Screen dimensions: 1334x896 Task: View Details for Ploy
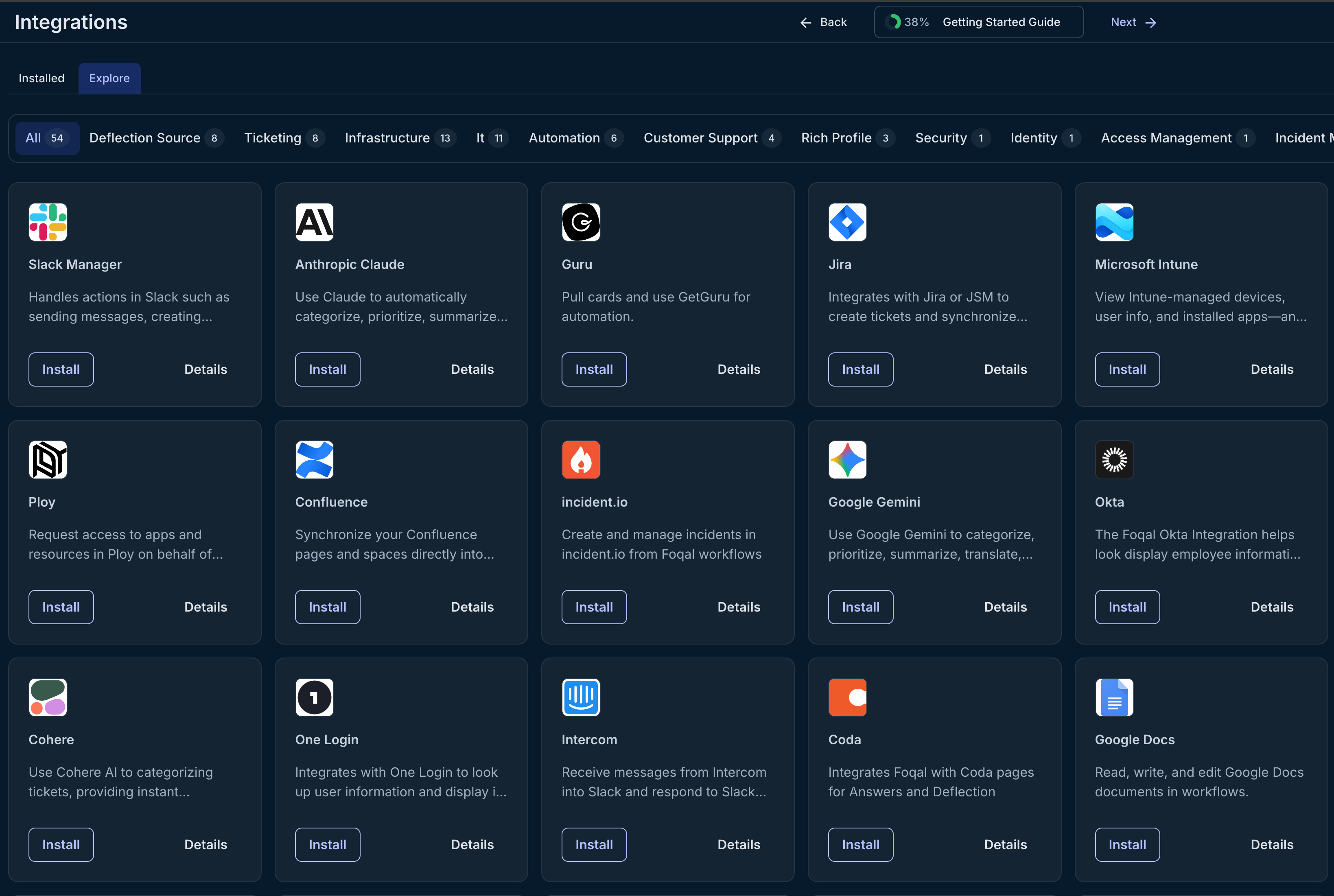[x=206, y=608]
